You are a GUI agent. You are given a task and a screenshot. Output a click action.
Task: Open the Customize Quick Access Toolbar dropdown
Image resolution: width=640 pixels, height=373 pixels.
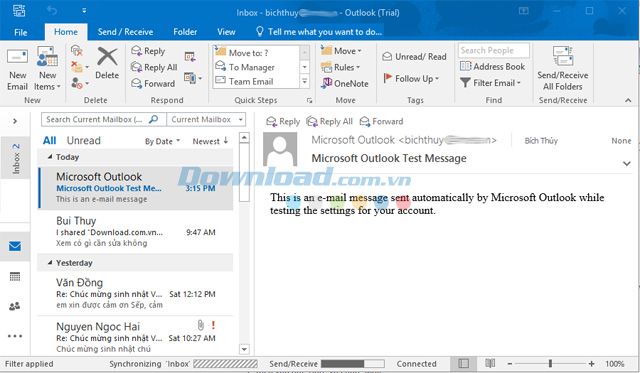point(84,11)
